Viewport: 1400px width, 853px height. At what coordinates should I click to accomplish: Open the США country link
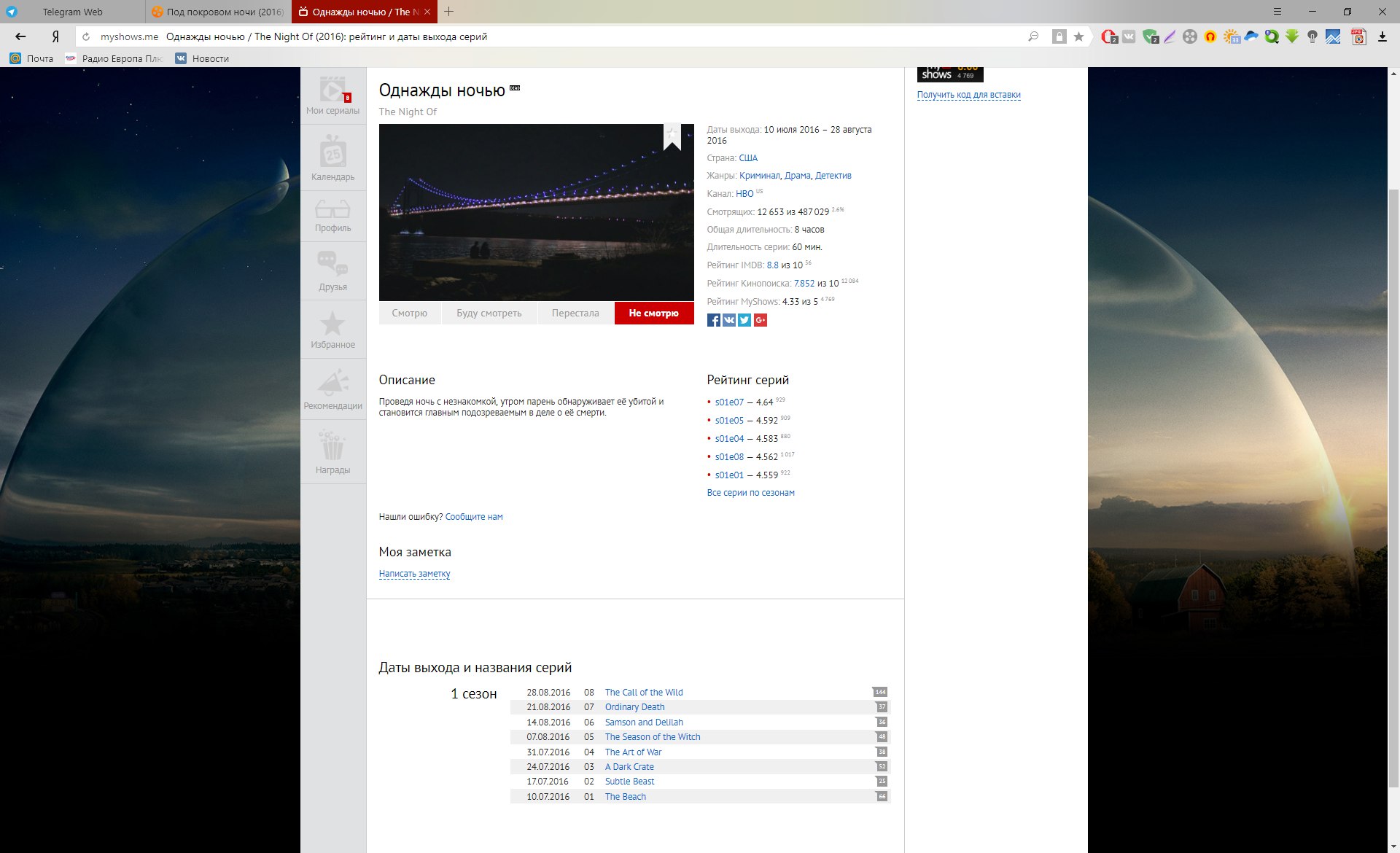point(748,158)
